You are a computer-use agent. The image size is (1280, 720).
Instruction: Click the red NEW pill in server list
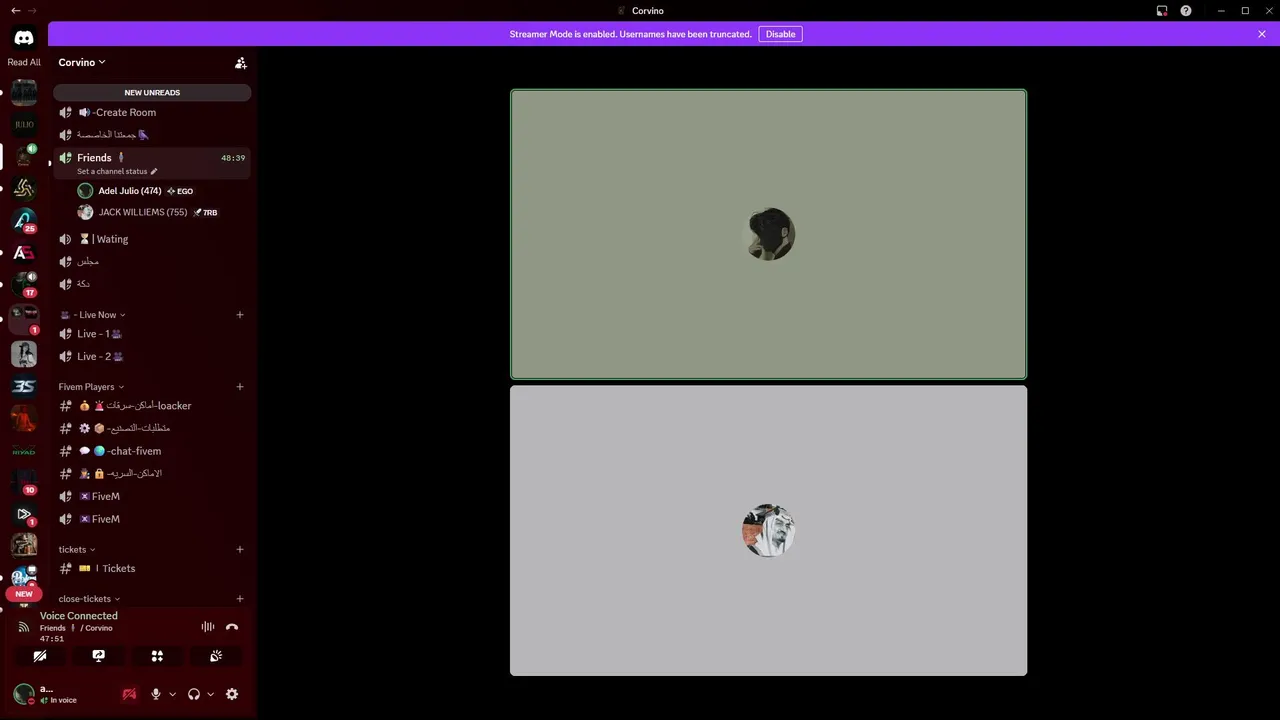24,594
